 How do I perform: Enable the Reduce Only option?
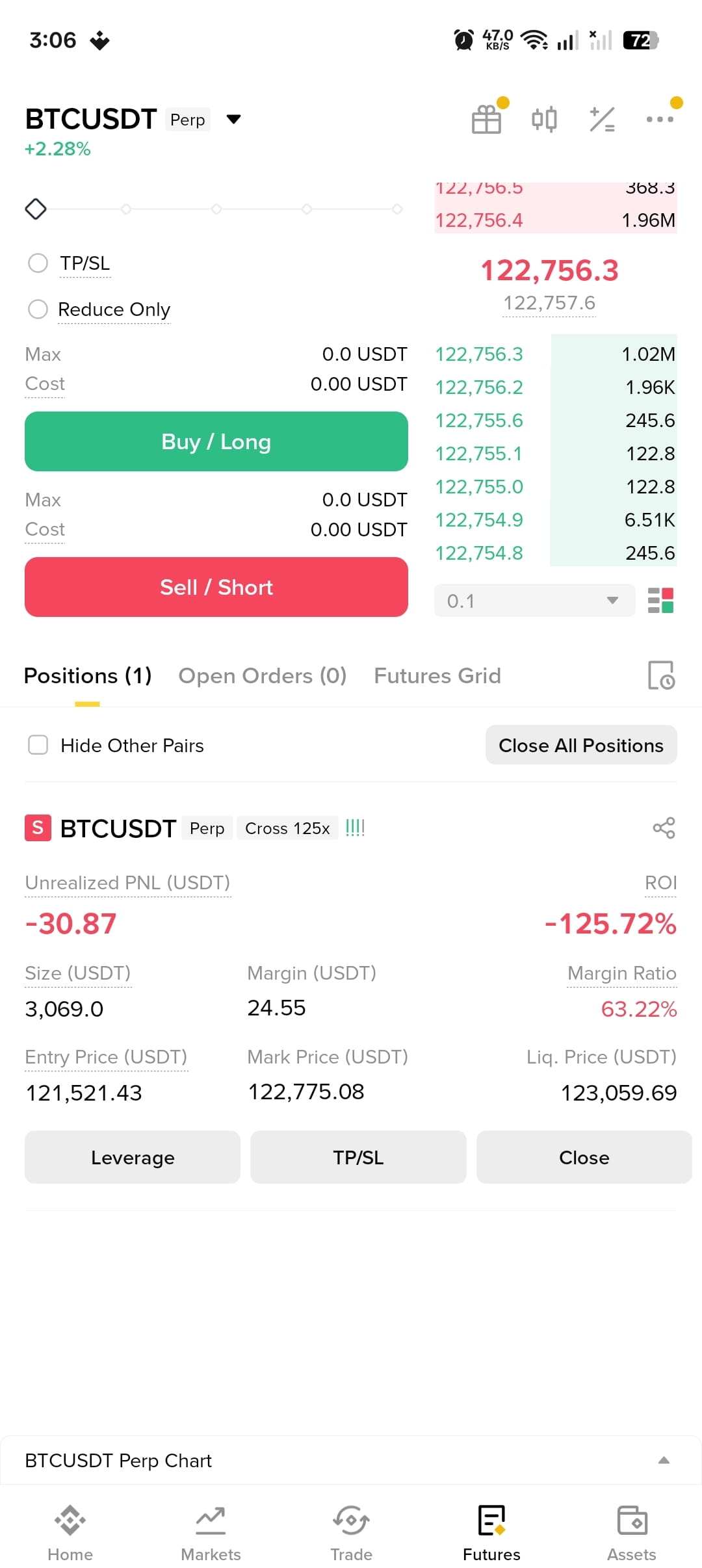coord(38,309)
